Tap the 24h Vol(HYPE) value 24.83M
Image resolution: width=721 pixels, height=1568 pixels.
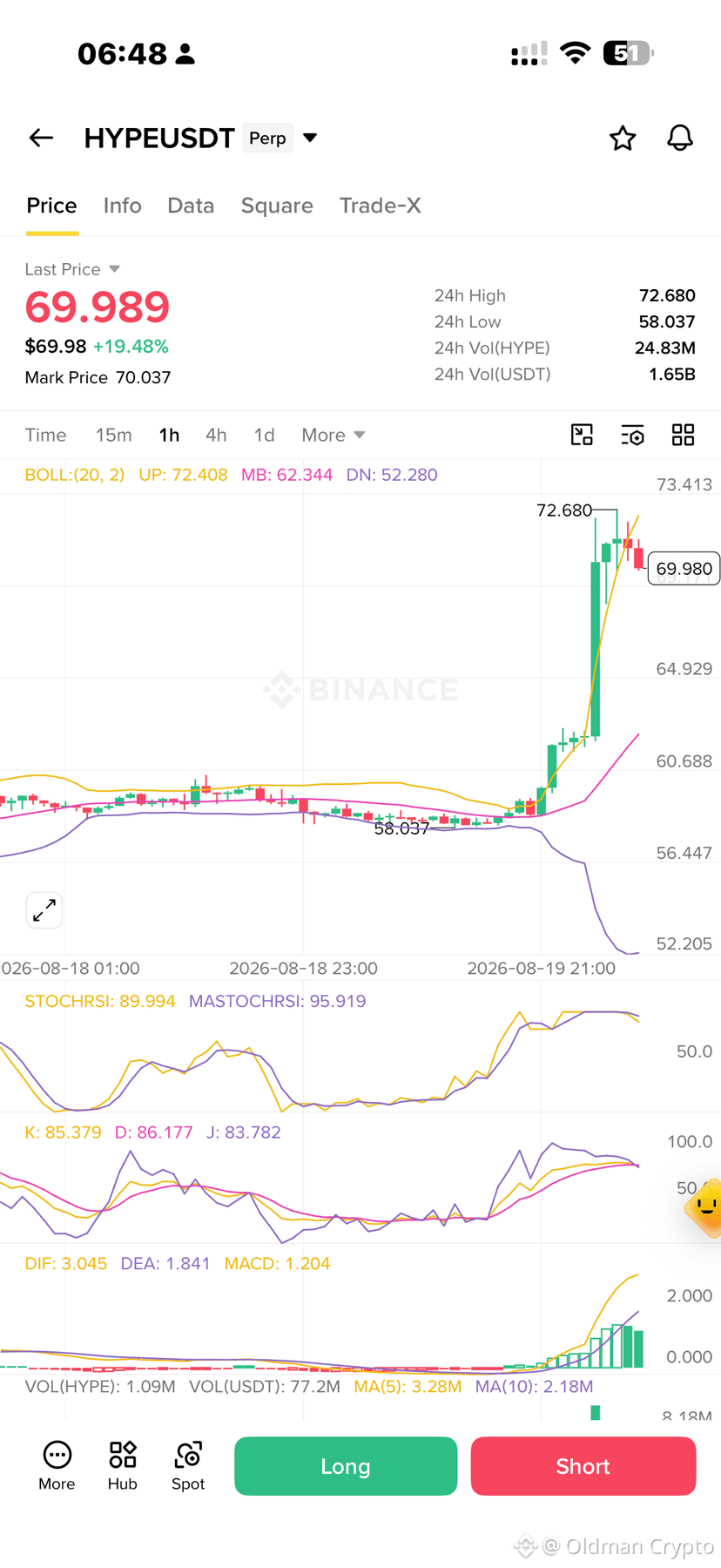click(x=665, y=348)
